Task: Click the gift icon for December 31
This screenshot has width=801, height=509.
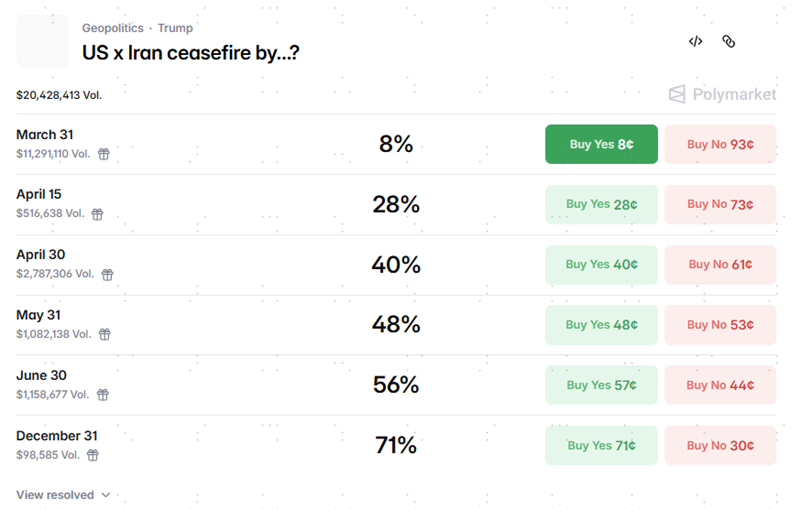Action: tap(93, 455)
